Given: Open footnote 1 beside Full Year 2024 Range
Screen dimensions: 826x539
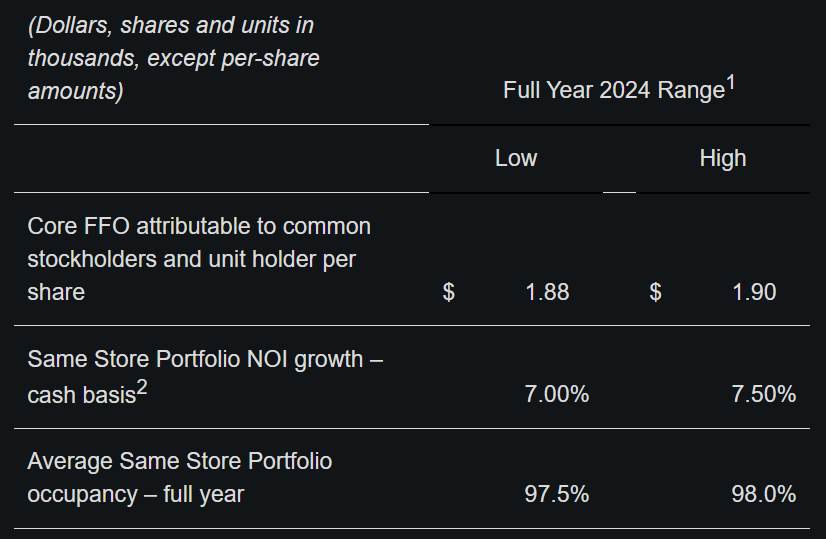Looking at the screenshot, I should tap(730, 84).
